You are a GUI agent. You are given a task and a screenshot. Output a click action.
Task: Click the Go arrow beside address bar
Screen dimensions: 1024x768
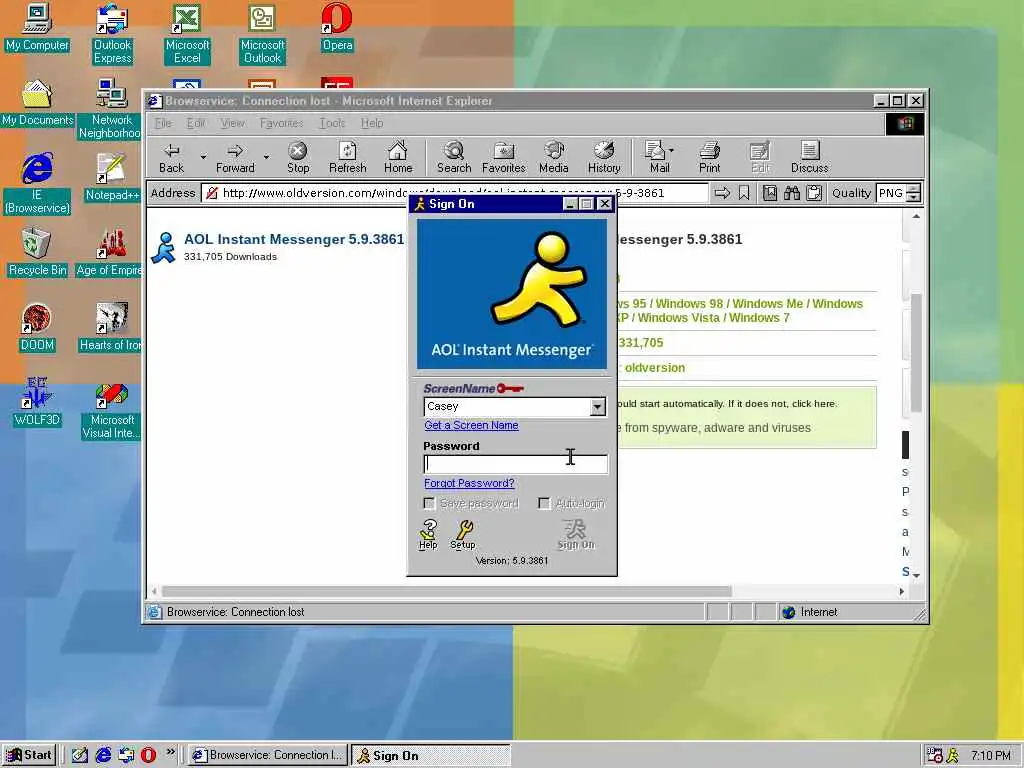pyautogui.click(x=722, y=193)
